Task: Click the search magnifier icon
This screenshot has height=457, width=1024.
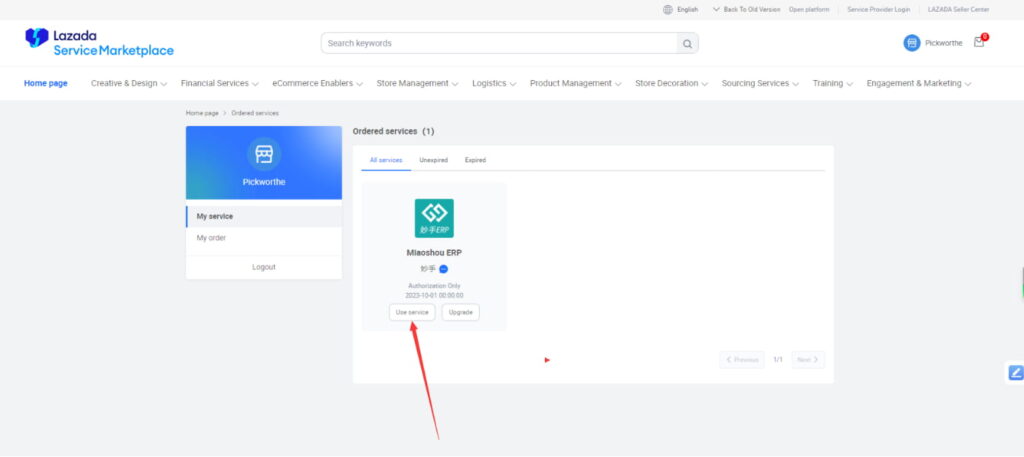Action: pos(687,44)
